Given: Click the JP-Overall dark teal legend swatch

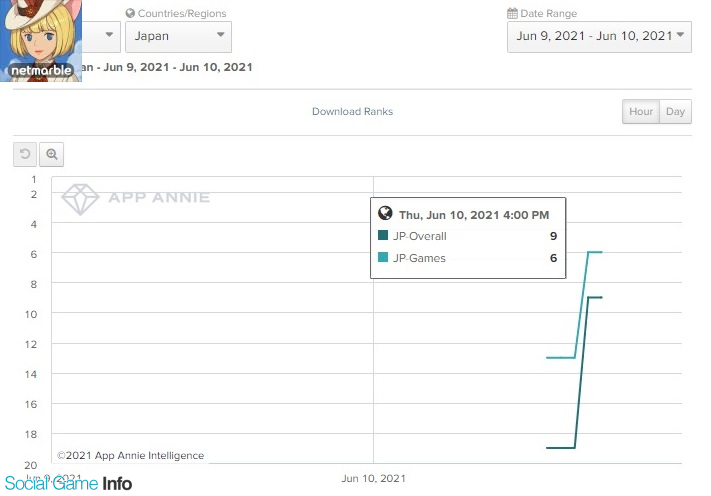Looking at the screenshot, I should click(383, 235).
